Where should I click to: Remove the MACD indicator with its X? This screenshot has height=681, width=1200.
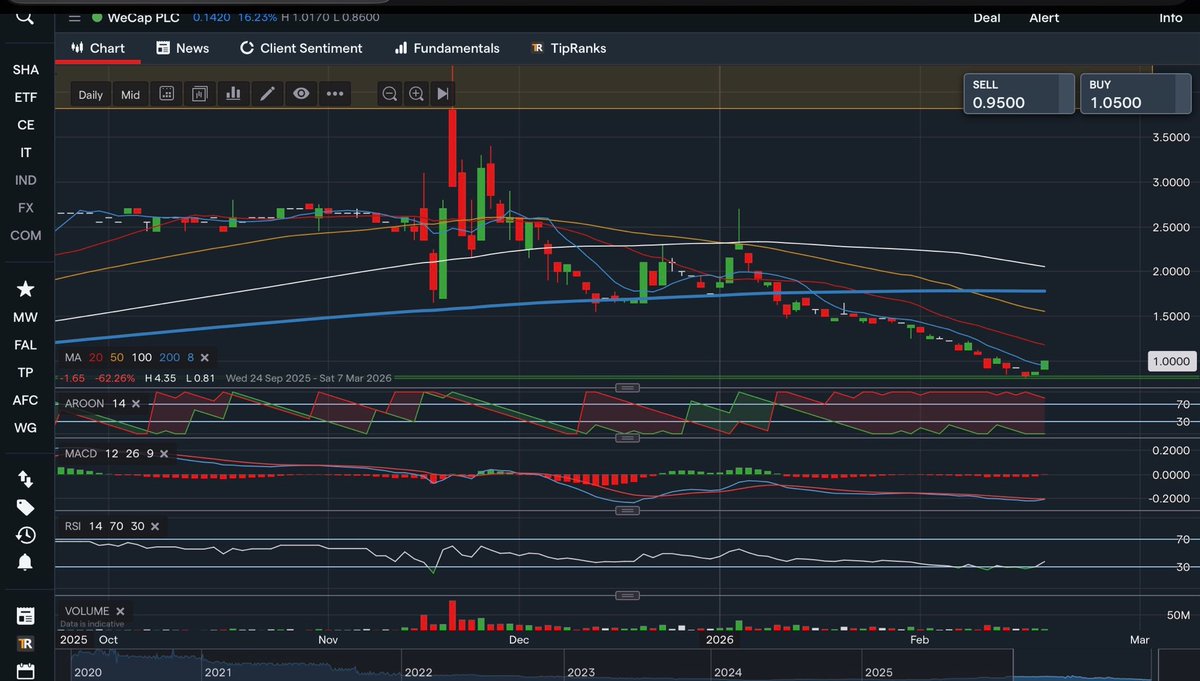[164, 453]
